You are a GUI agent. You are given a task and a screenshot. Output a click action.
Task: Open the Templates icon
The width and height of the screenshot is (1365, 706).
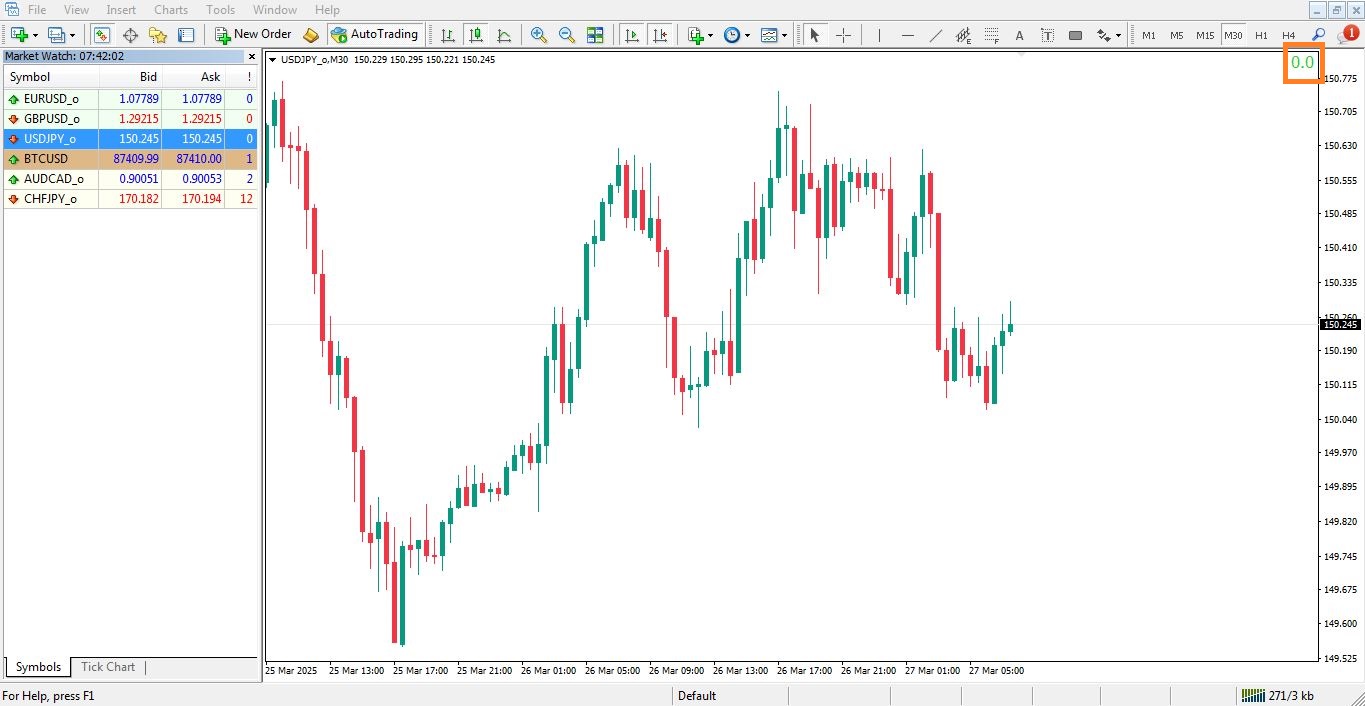(769, 35)
